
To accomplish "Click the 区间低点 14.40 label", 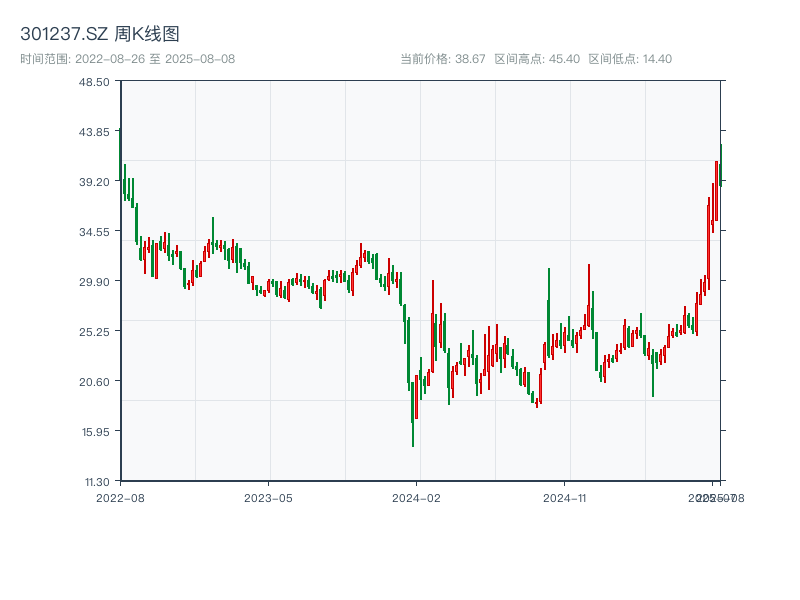I will click(x=630, y=59).
